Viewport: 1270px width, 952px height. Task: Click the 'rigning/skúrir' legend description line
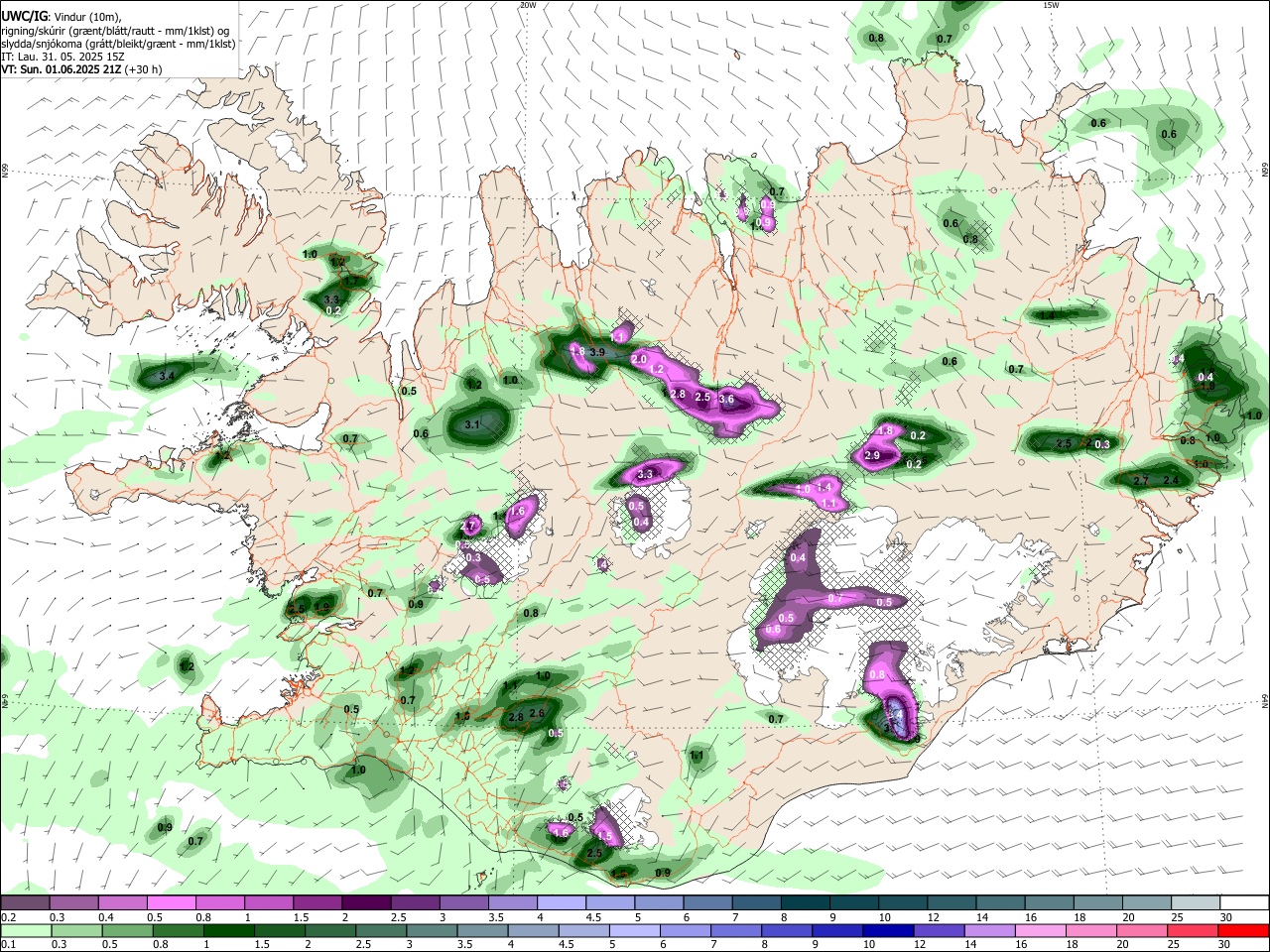pyautogui.click(x=114, y=31)
